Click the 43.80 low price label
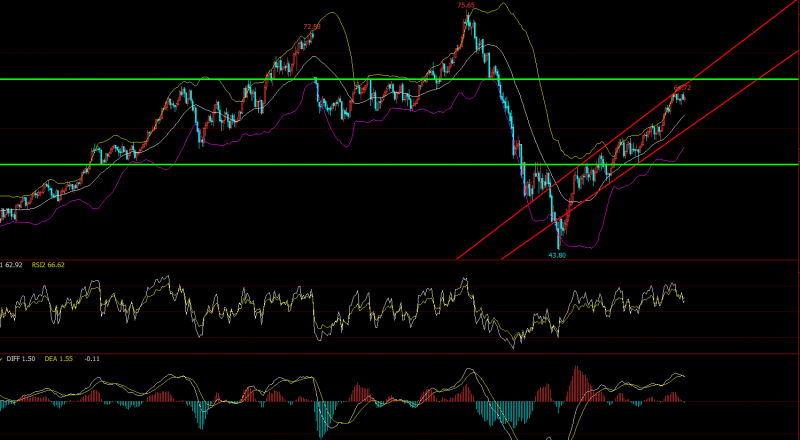 559,255
